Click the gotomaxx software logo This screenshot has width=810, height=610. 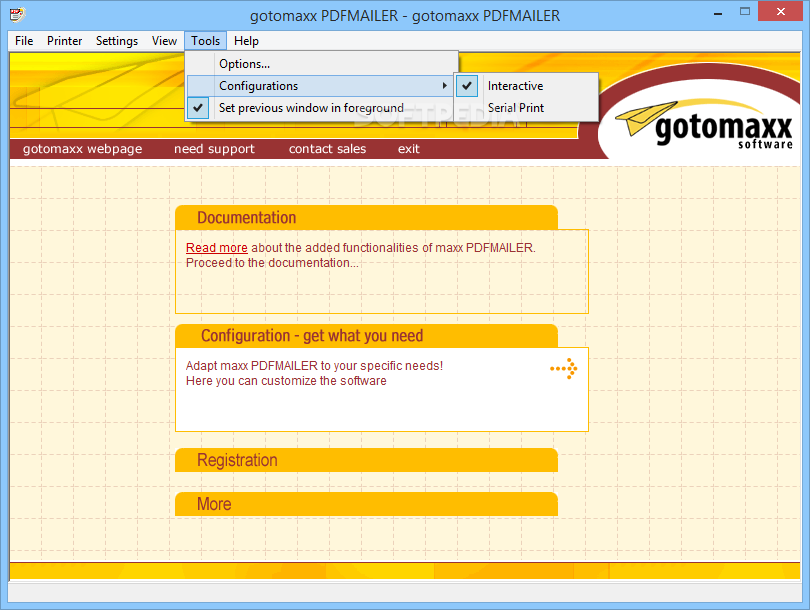pyautogui.click(x=704, y=124)
